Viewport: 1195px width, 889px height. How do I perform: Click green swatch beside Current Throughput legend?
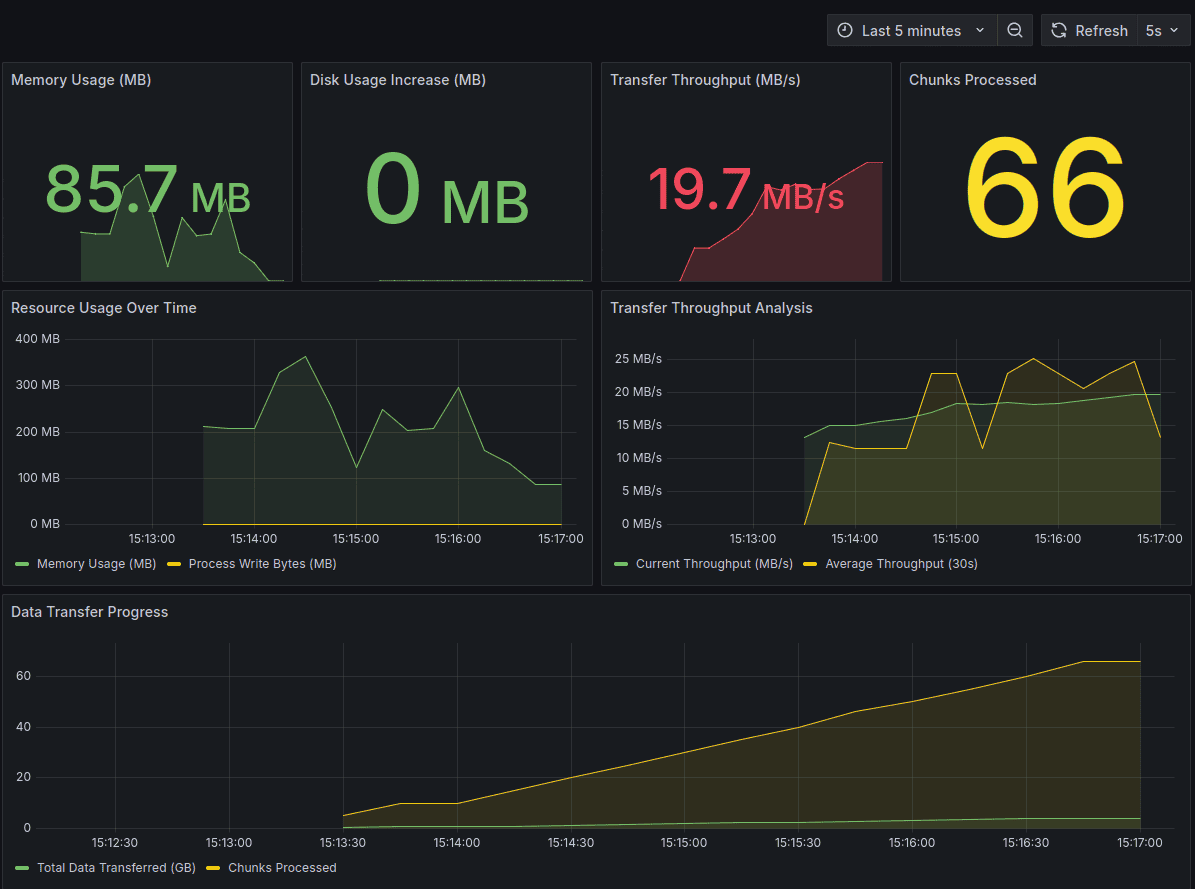tap(622, 564)
